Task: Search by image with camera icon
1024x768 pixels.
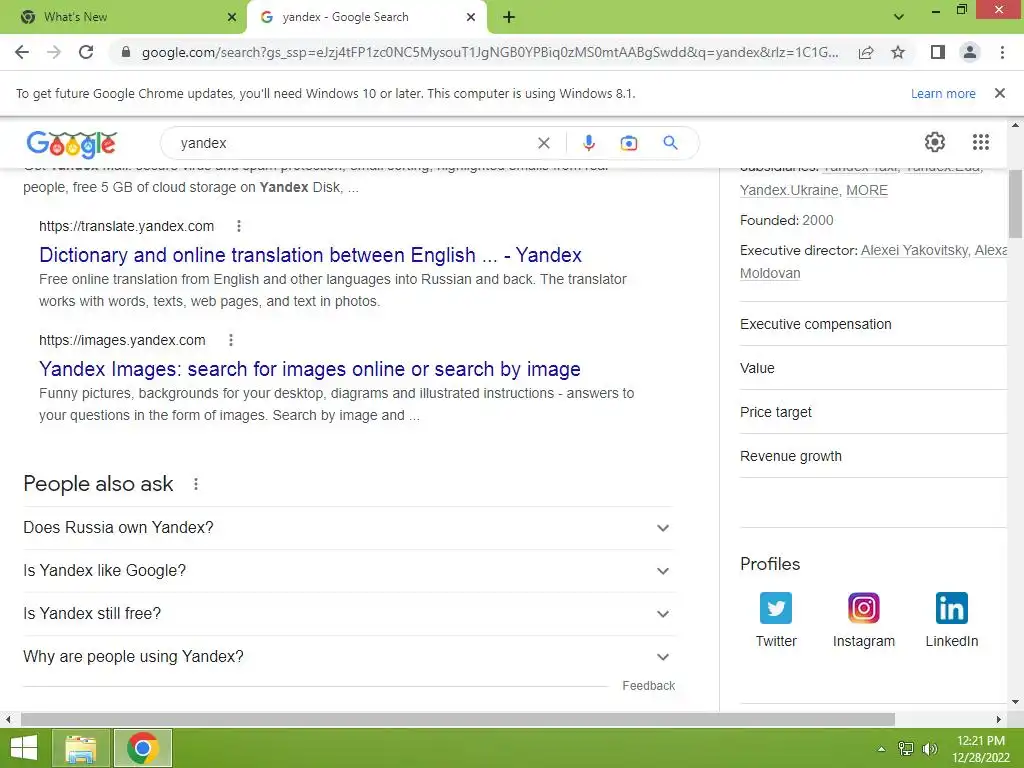Action: (628, 143)
